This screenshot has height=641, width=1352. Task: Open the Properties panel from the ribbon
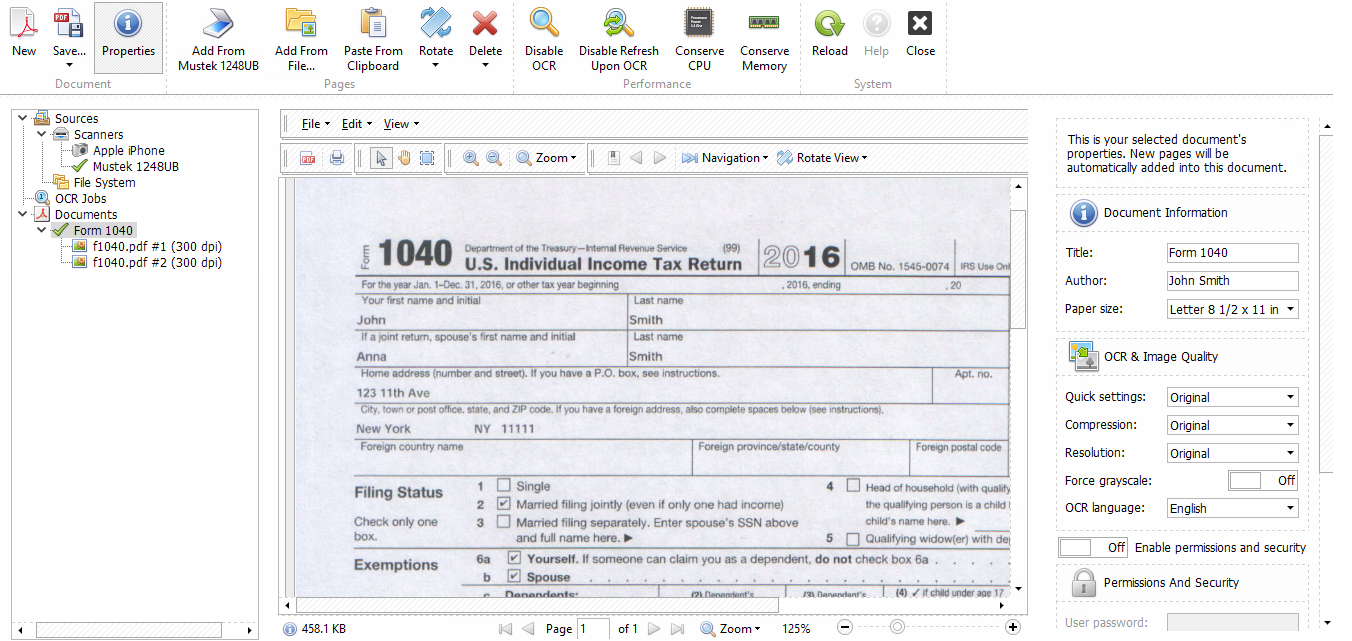point(128,36)
